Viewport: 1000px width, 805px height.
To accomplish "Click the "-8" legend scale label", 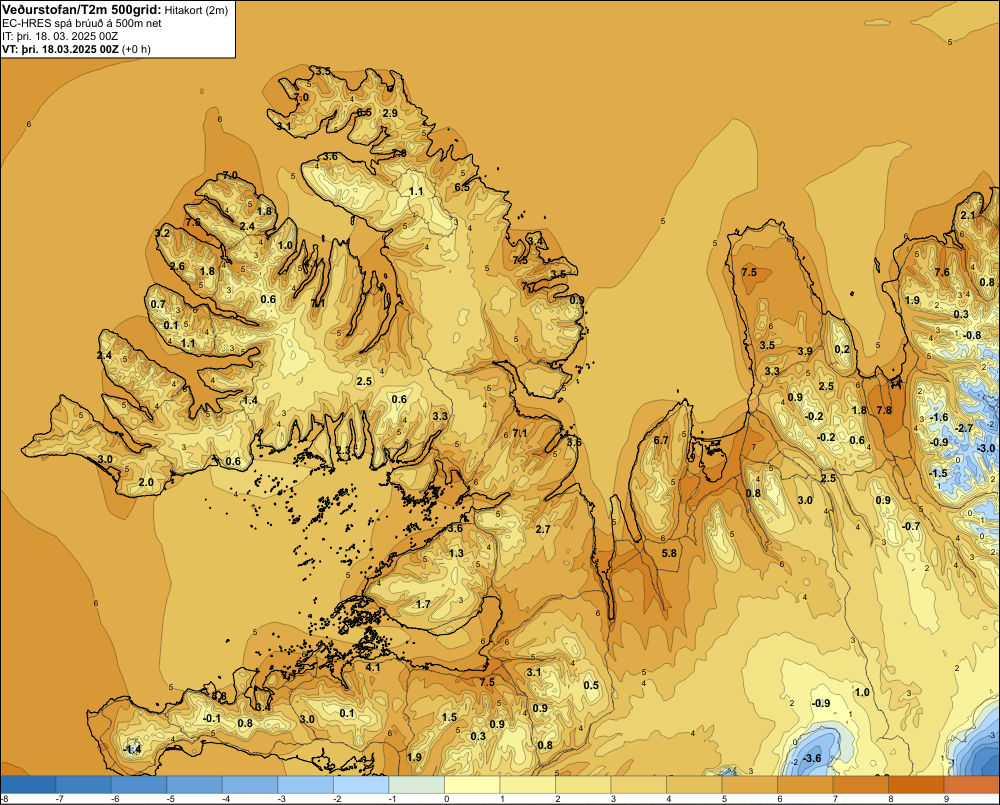I will [4, 799].
